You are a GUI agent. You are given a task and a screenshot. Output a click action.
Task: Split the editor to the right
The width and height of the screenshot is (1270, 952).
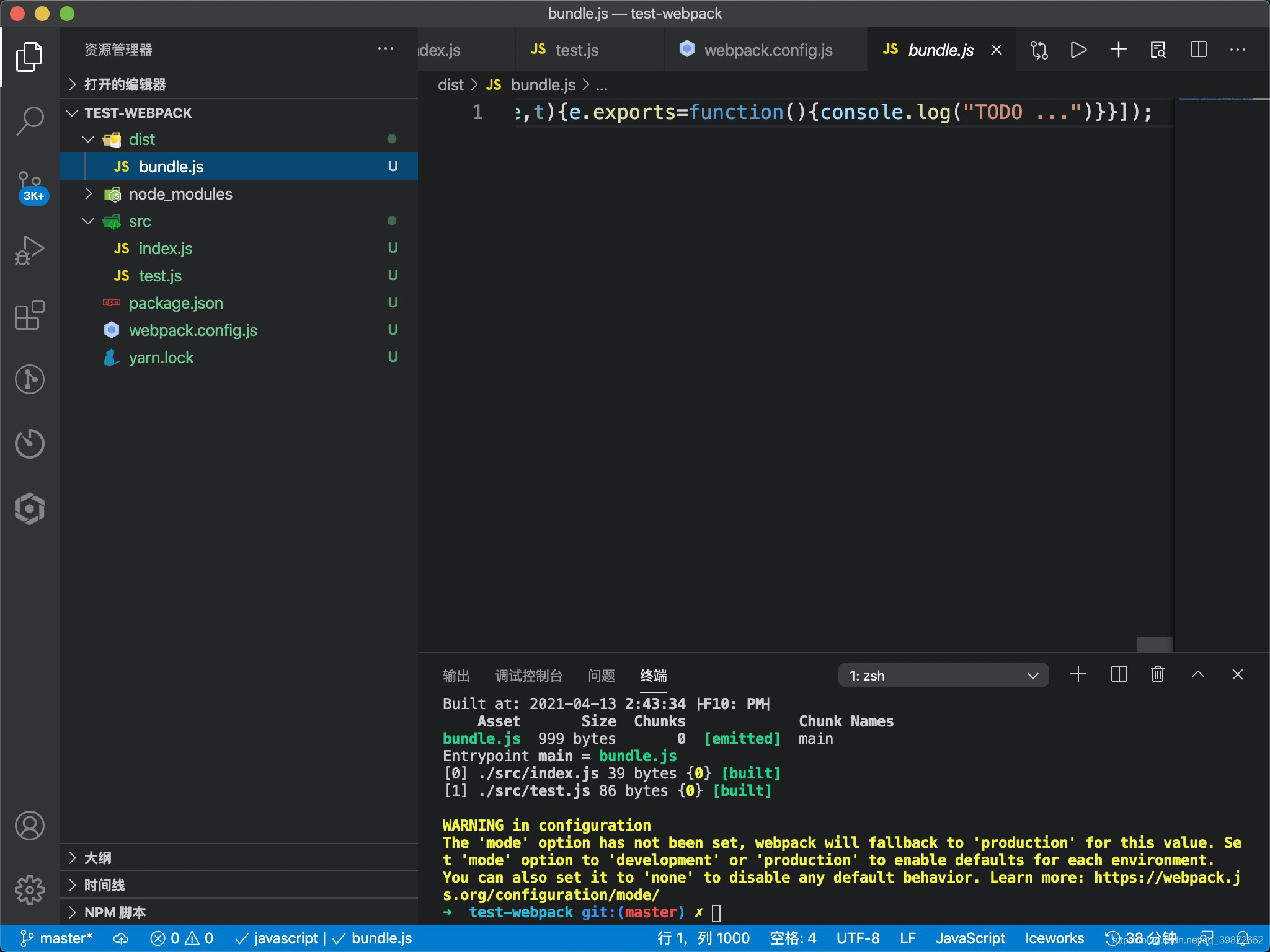(1198, 50)
